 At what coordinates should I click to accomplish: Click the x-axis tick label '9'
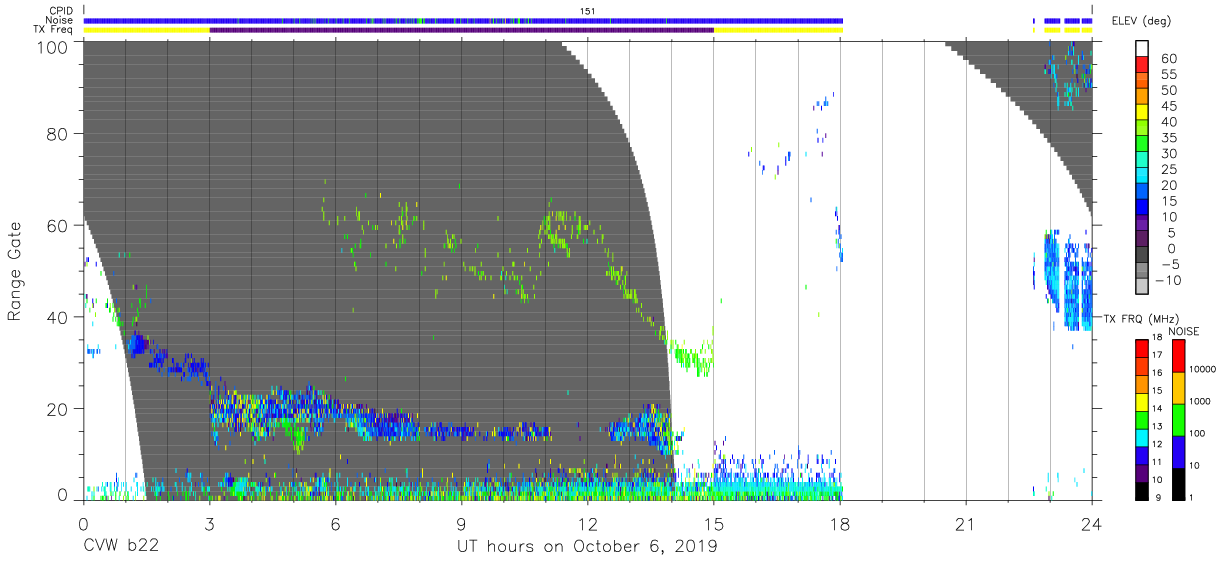pyautogui.click(x=461, y=523)
